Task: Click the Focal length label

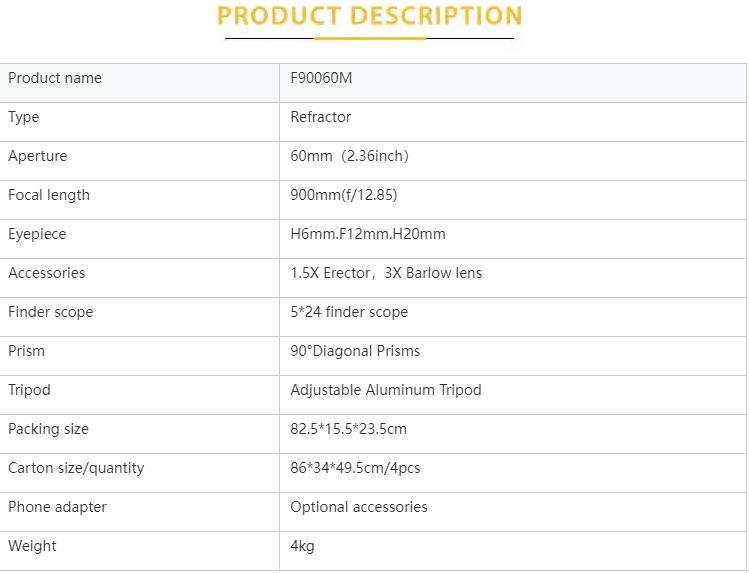Action: tap(49, 195)
